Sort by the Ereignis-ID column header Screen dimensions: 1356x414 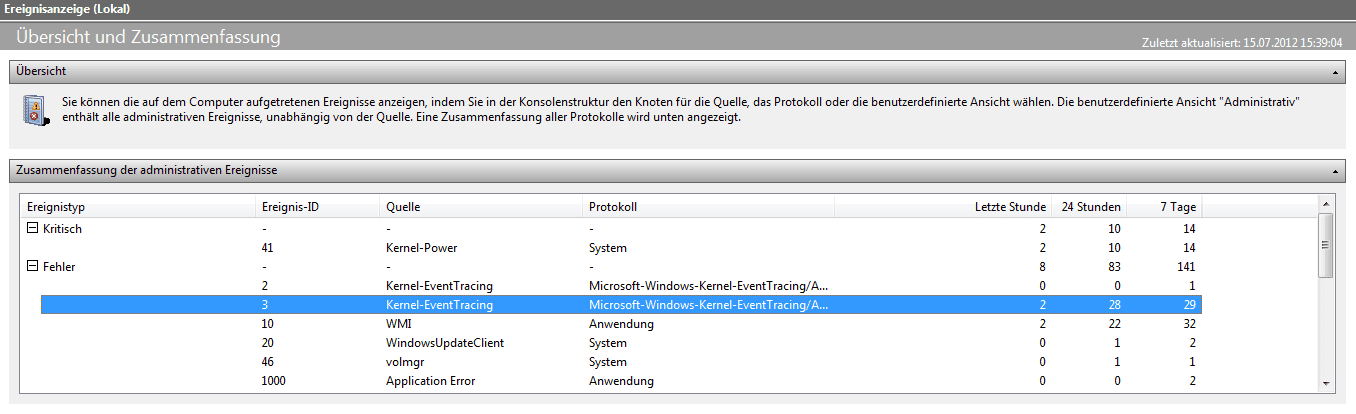(x=316, y=207)
